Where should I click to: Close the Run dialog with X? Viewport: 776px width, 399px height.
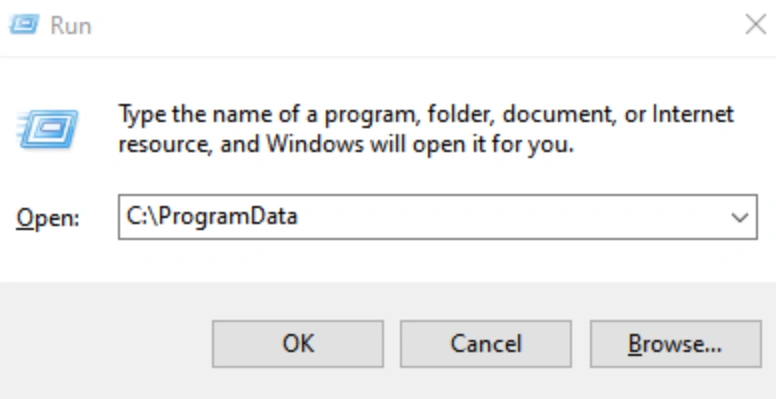click(x=755, y=25)
